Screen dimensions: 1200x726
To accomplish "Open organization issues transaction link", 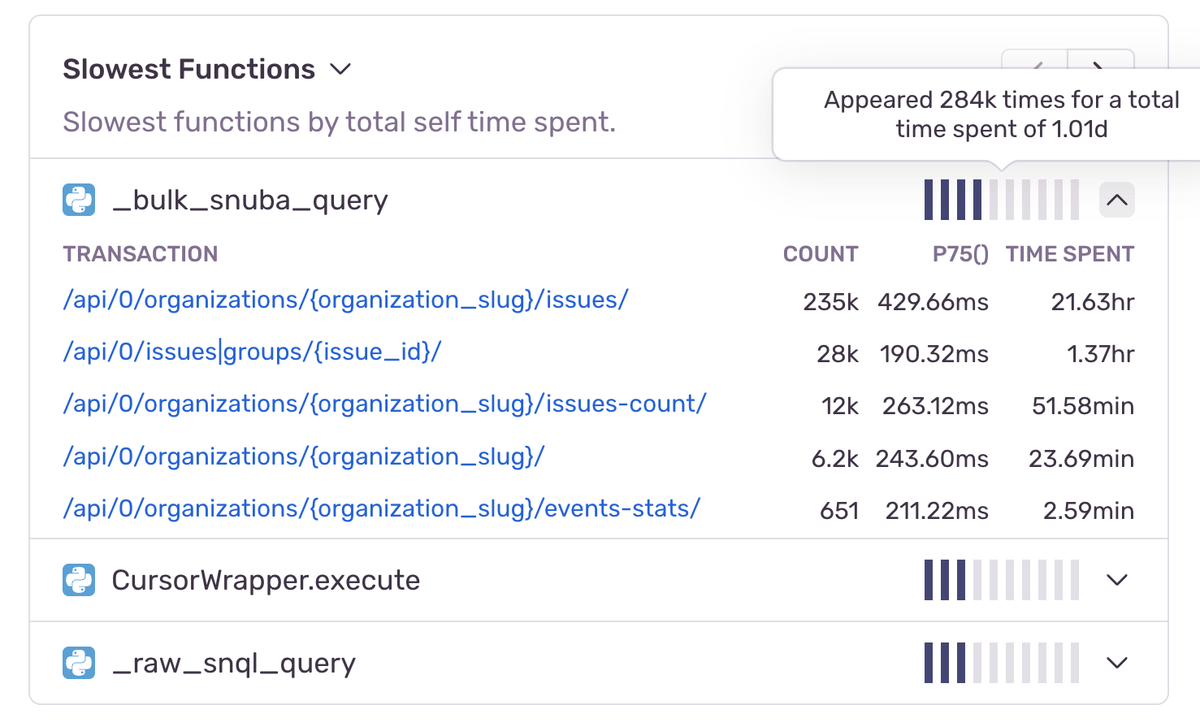I will point(345,299).
